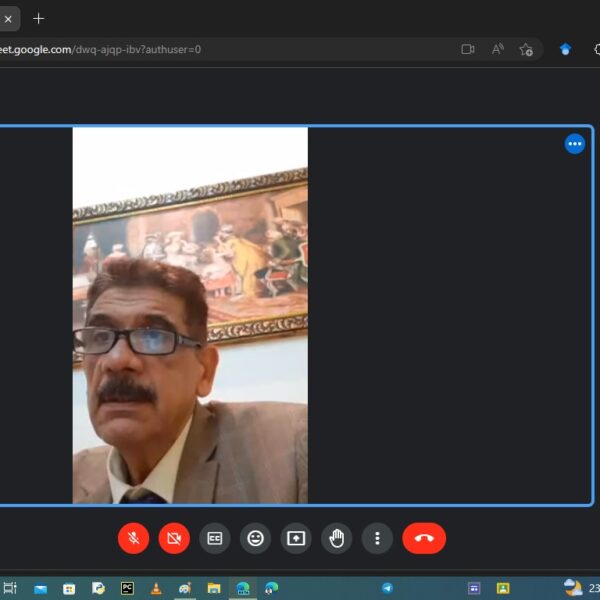
Task: Open File Explorer from the taskbar
Action: tap(213, 588)
